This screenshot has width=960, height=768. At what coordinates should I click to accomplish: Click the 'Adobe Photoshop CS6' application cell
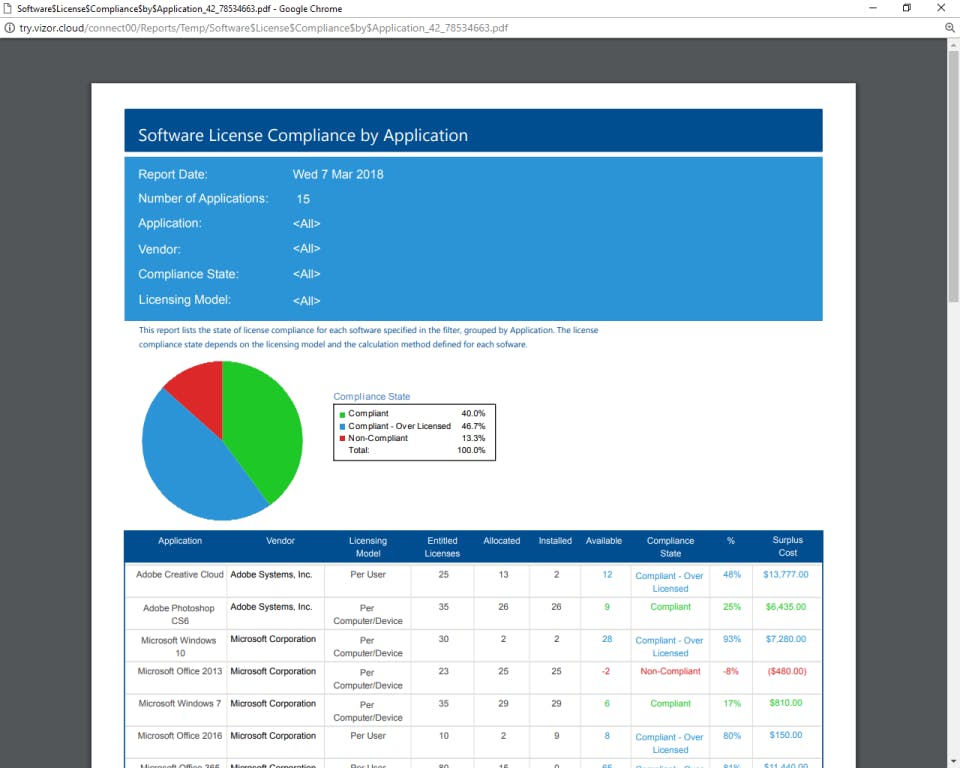pyautogui.click(x=179, y=614)
